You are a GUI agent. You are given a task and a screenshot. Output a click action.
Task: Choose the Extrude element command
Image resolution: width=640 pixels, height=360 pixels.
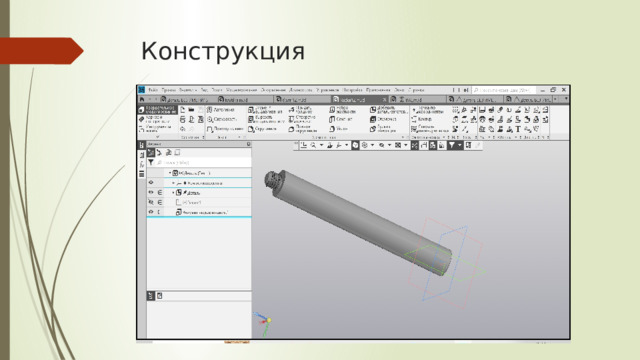(265, 110)
